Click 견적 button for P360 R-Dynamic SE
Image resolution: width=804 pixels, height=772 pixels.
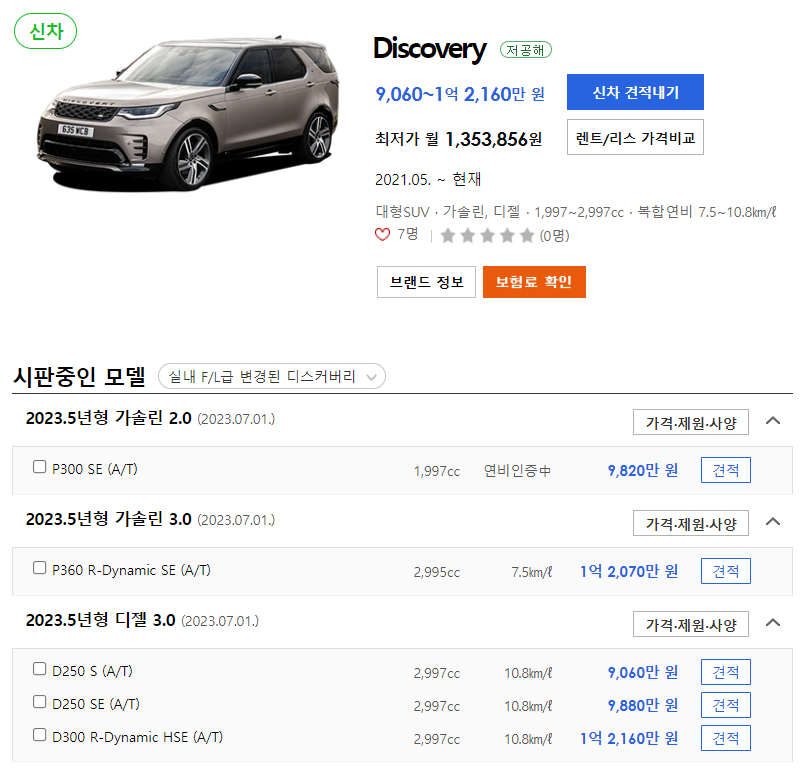point(726,571)
